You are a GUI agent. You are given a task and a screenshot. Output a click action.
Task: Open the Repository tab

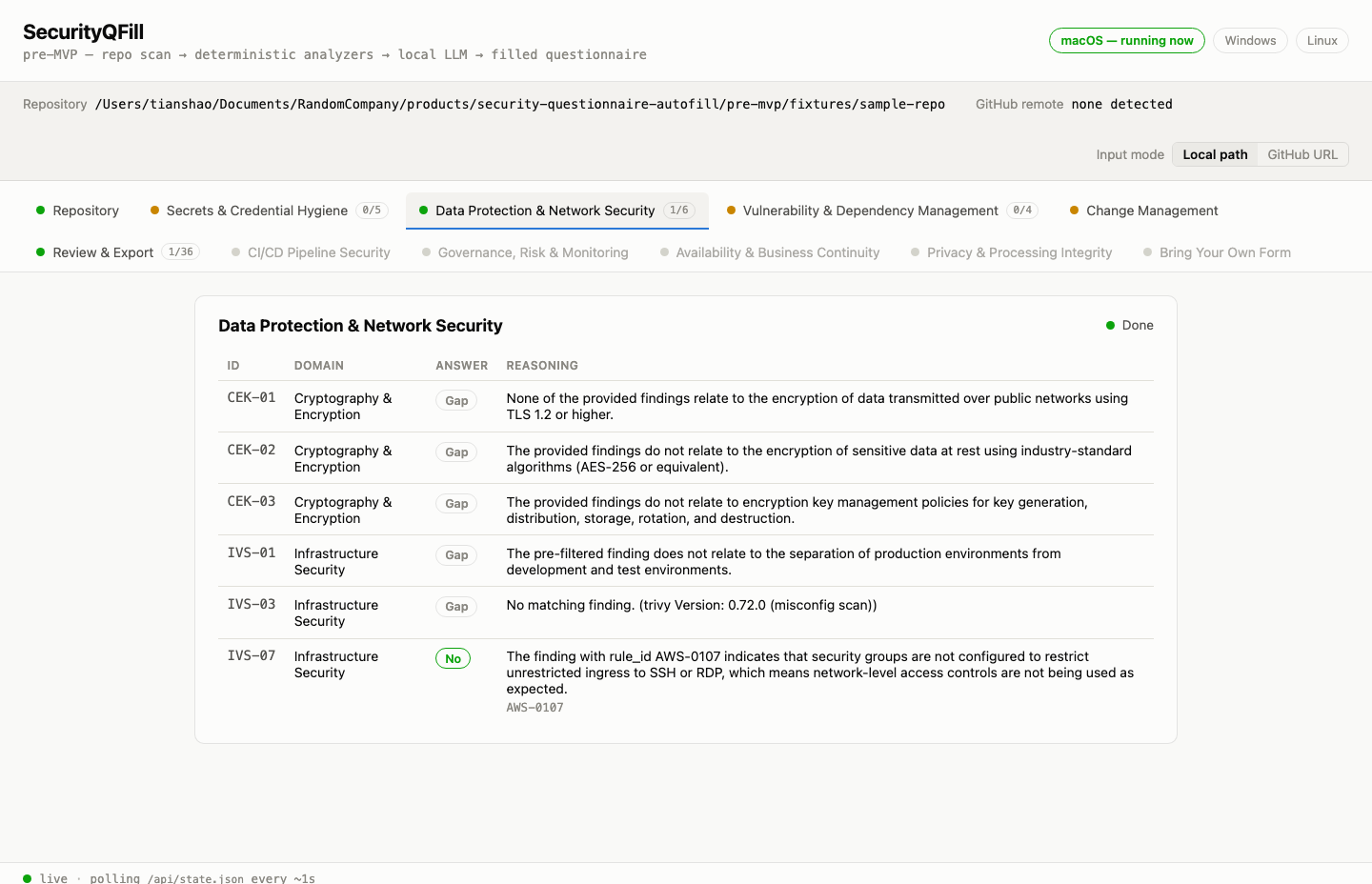[77, 211]
